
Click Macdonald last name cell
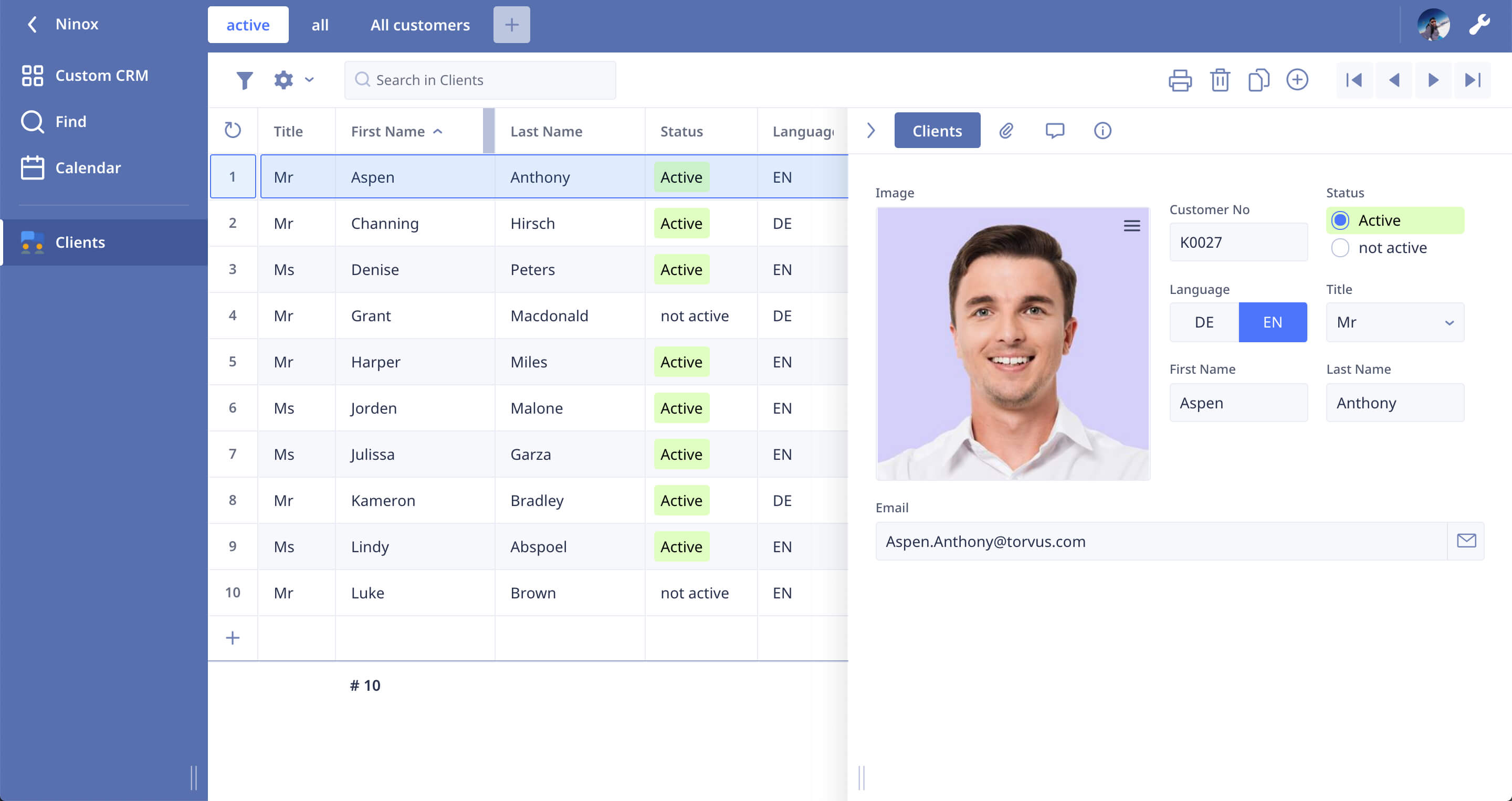click(569, 315)
